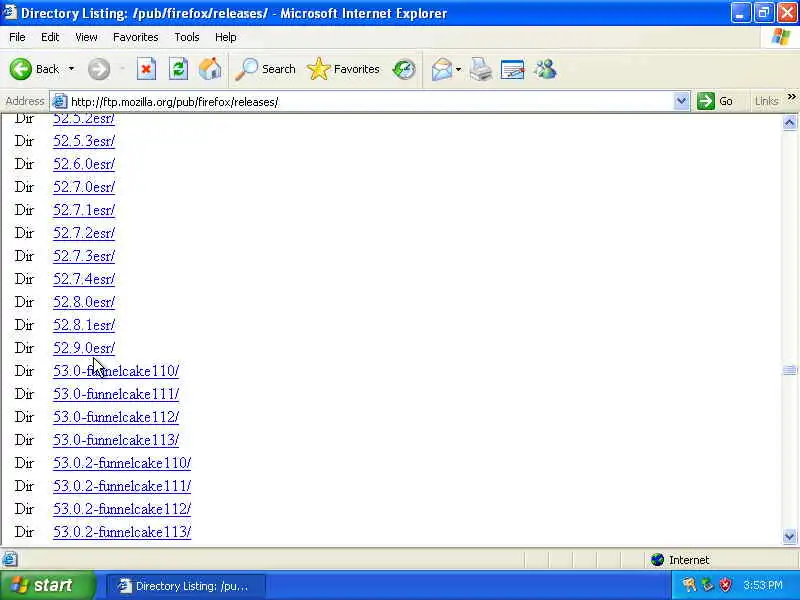Open the File menu

point(17,37)
